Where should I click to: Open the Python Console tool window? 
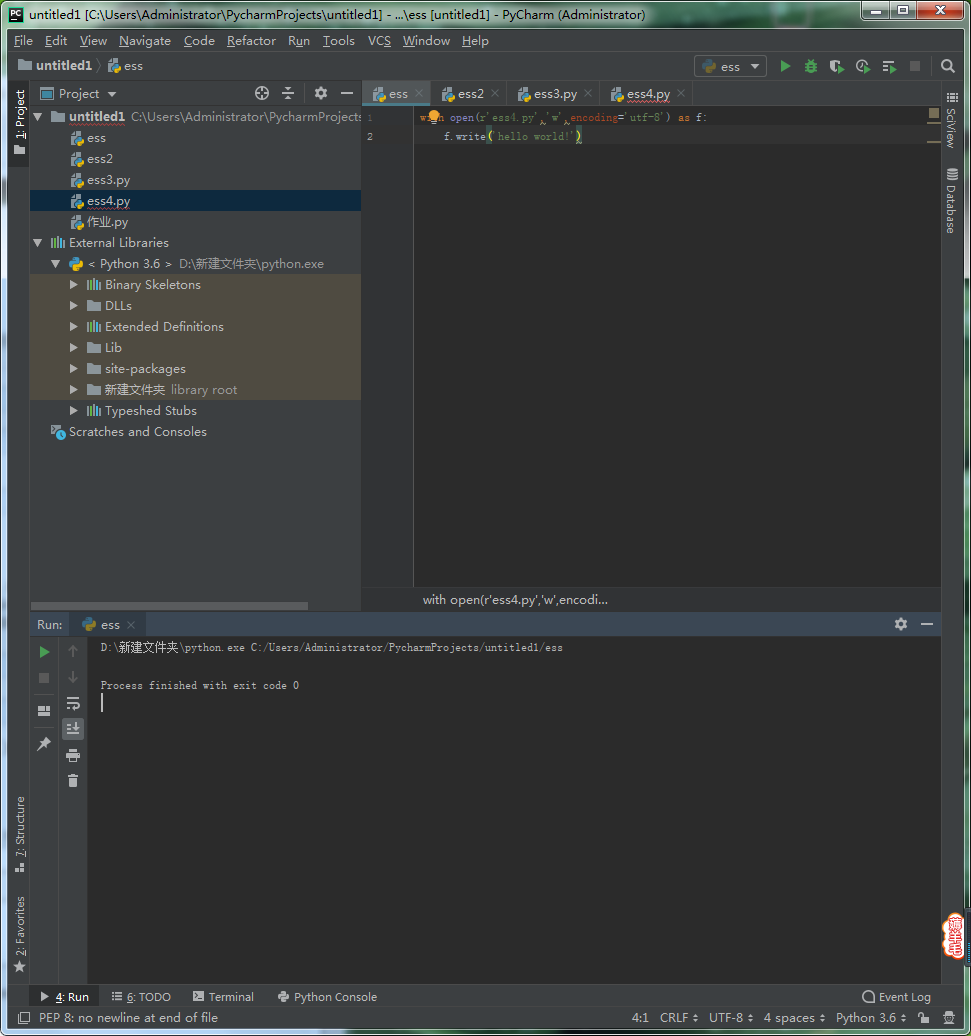(328, 997)
